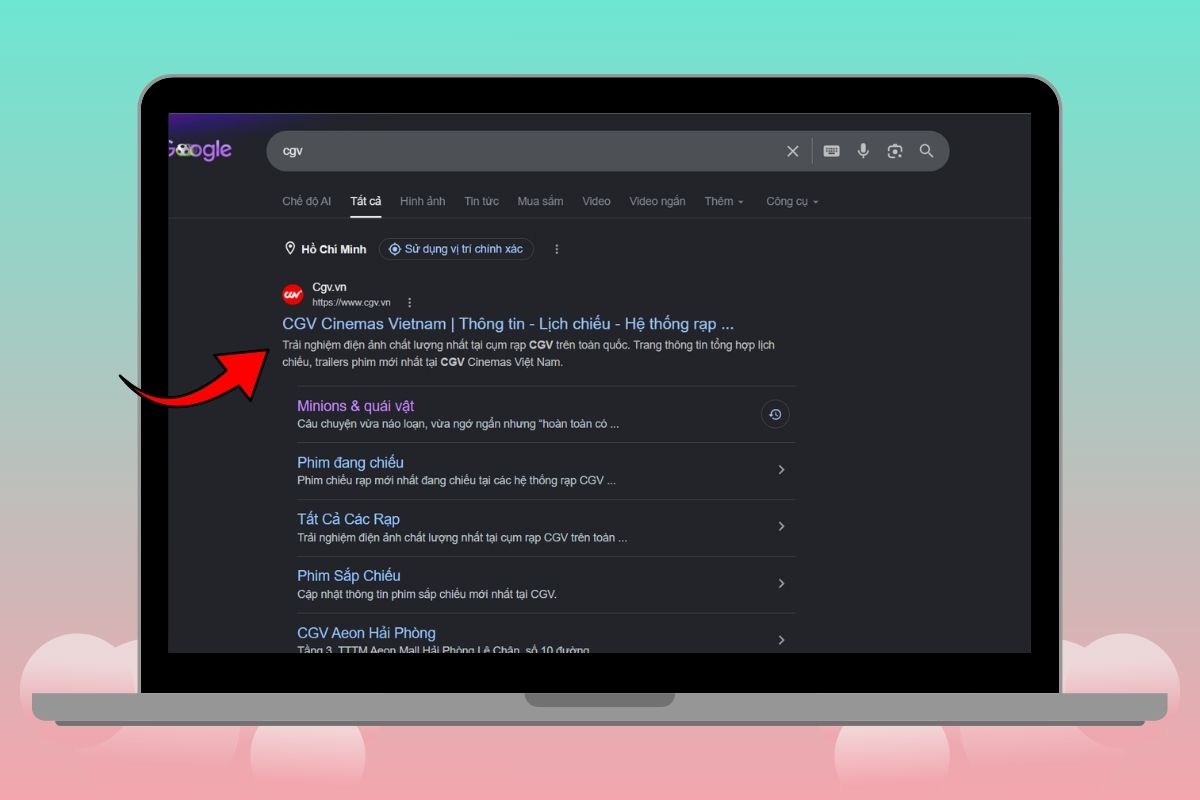Open the Video ngắn tab
Image resolution: width=1200 pixels, height=800 pixels.
pyautogui.click(x=657, y=201)
